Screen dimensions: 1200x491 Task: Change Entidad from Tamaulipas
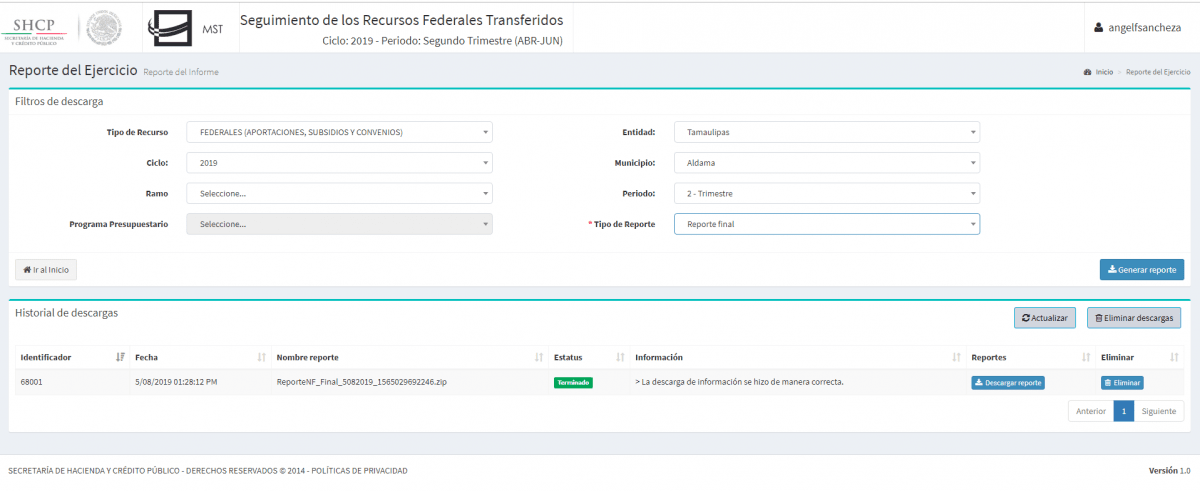pos(826,132)
